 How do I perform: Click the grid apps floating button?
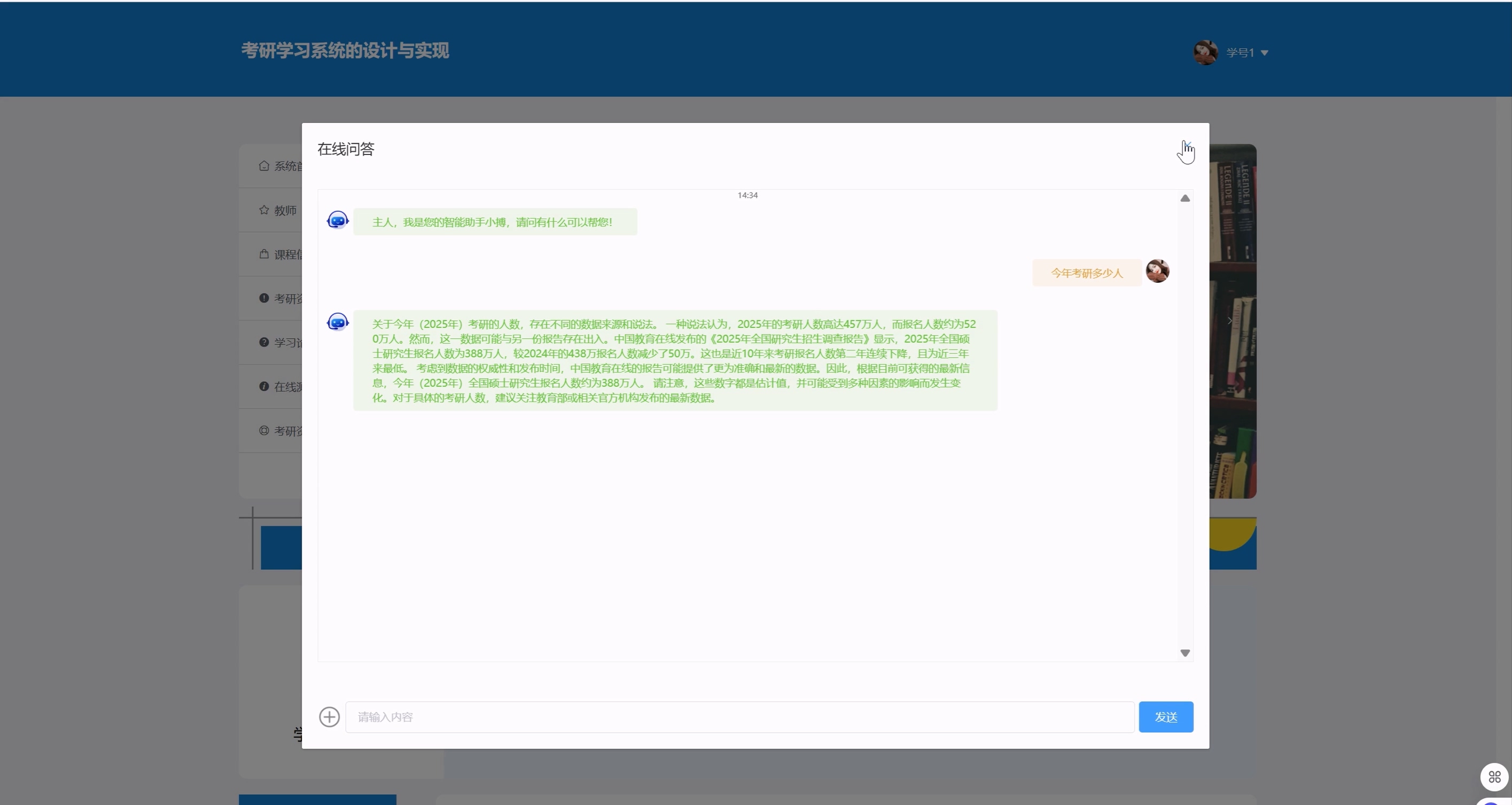(1494, 777)
